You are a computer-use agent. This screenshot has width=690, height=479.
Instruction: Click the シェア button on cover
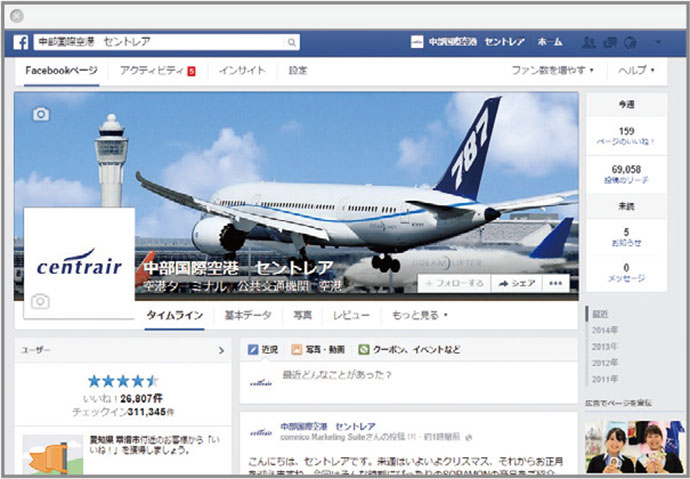tap(517, 284)
